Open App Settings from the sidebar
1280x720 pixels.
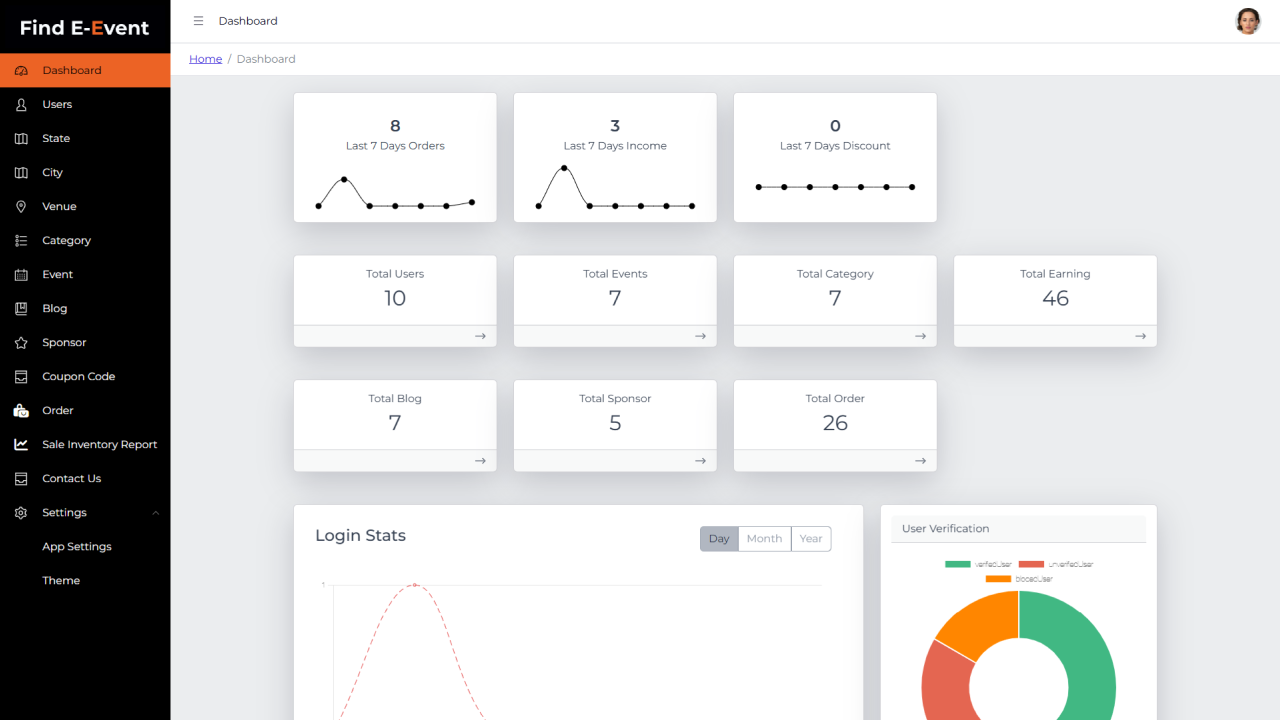tap(75, 546)
